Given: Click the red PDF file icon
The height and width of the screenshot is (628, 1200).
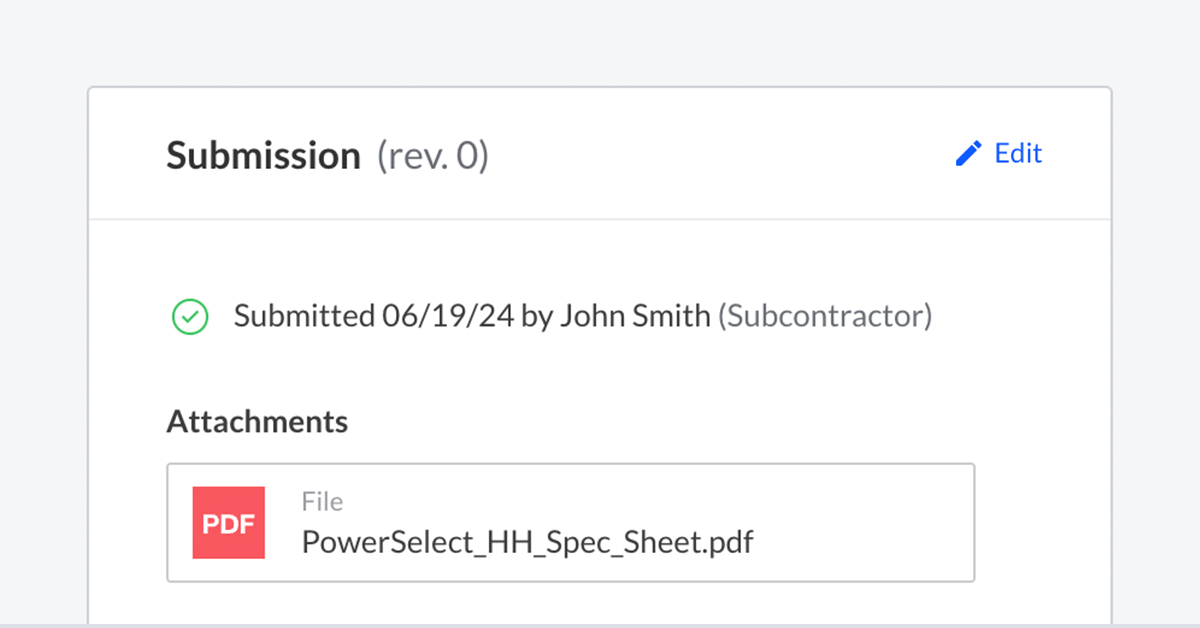Looking at the screenshot, I should (x=229, y=522).
